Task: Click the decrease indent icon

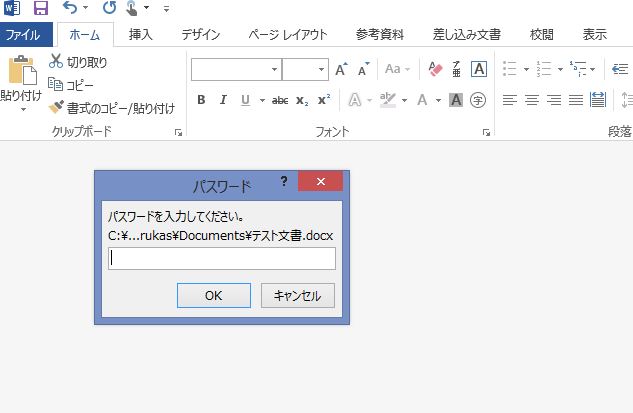Action: click(x=620, y=69)
